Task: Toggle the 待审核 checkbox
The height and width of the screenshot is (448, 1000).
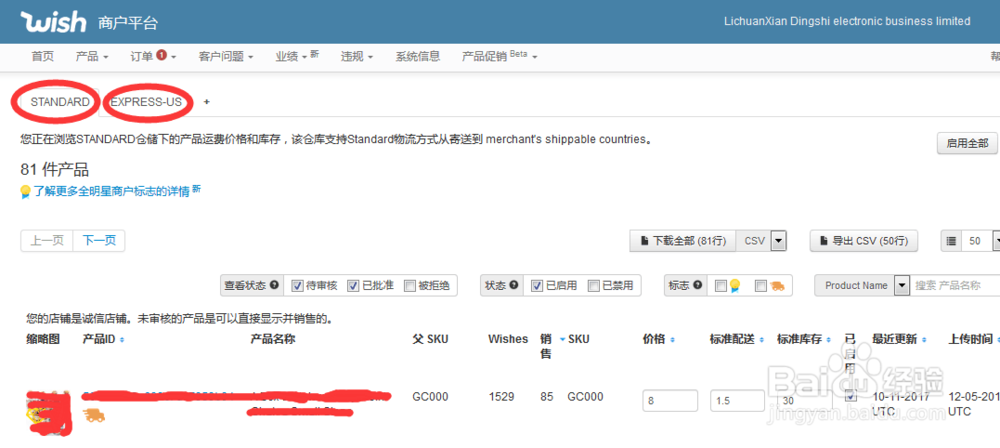Action: (x=297, y=285)
